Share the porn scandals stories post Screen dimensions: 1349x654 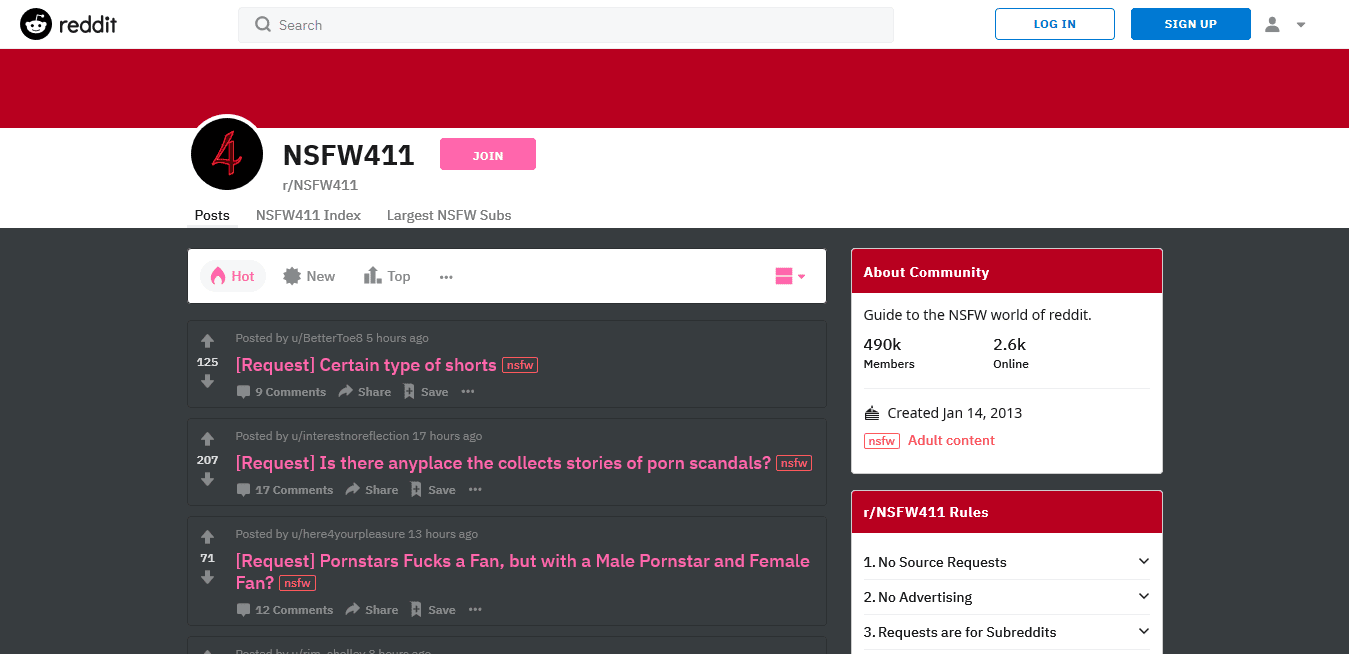372,490
